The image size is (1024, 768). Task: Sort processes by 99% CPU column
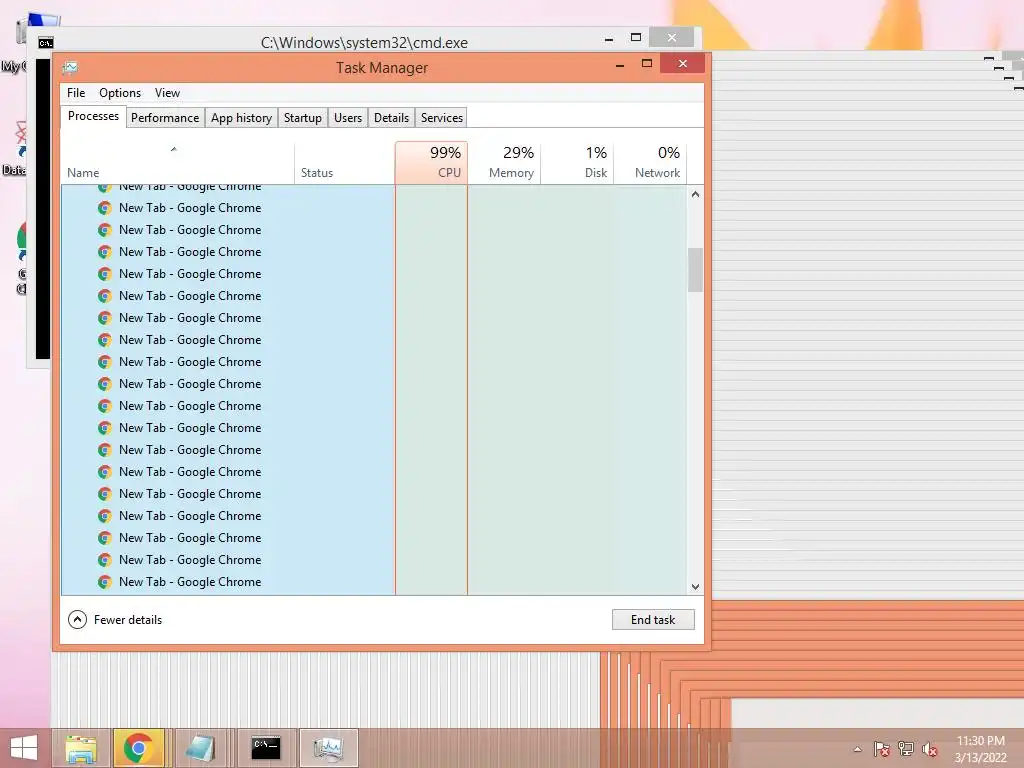click(431, 163)
